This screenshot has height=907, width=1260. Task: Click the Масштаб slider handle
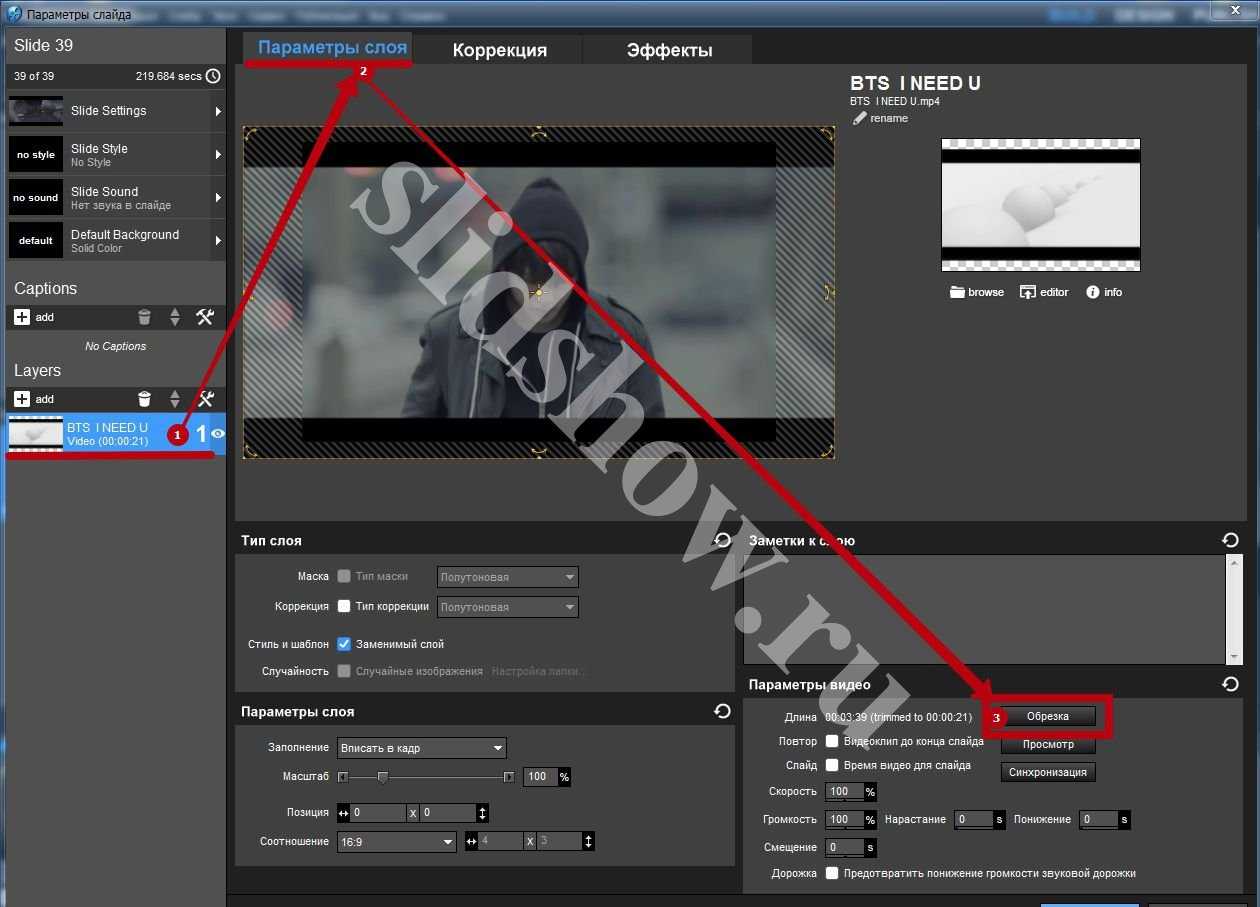point(382,777)
